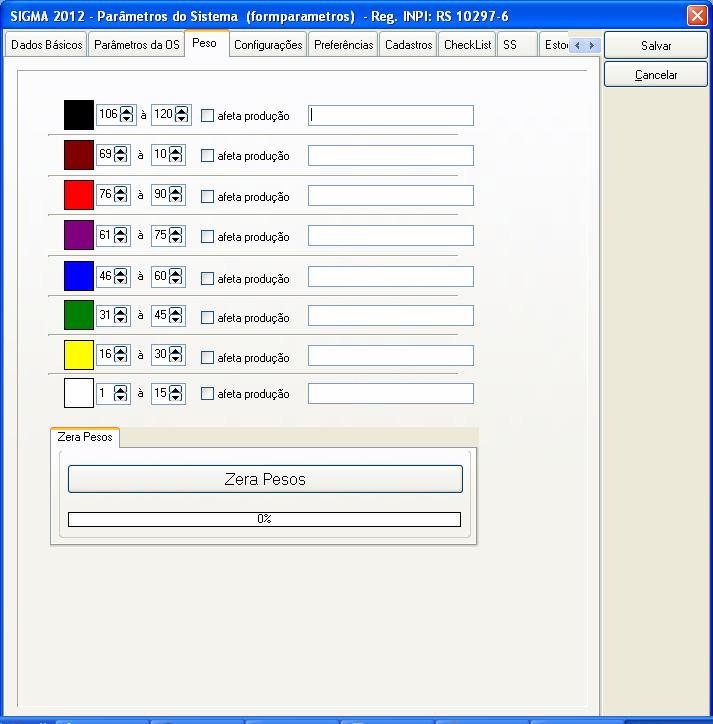Switch to the Parâmetros da OS tab

tap(136, 45)
